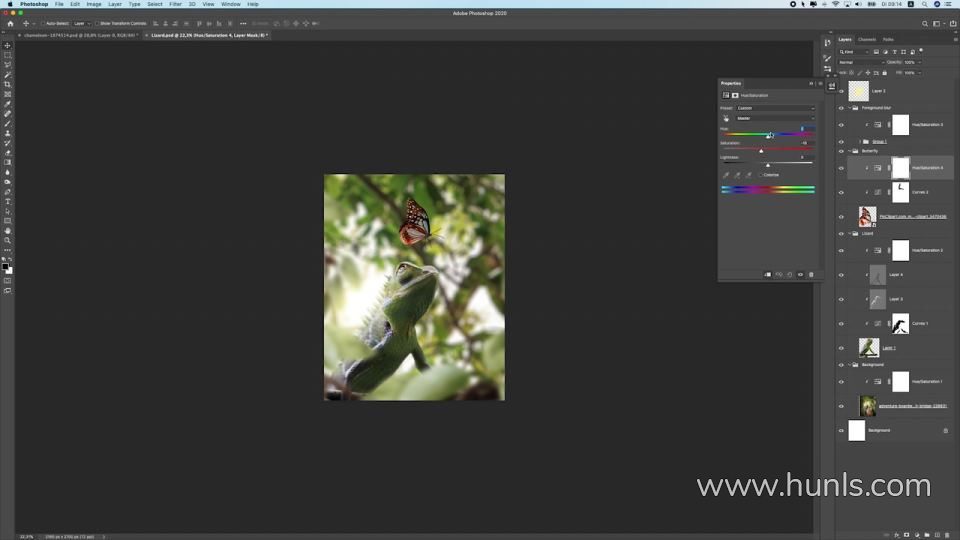The image size is (960, 540).
Task: Select the Hue/Saturation 1 mask thumbnail
Action: pos(900,381)
